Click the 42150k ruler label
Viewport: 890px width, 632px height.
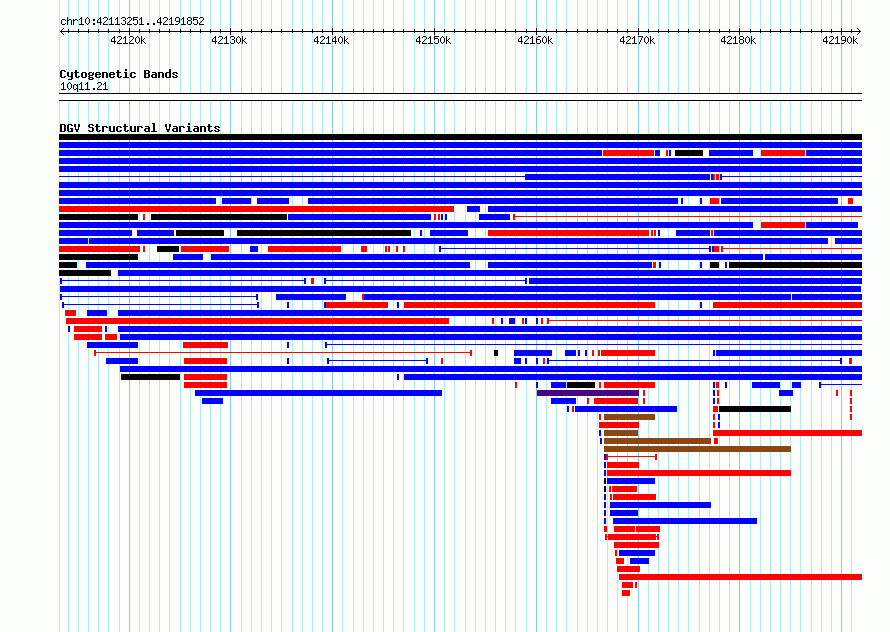(433, 40)
